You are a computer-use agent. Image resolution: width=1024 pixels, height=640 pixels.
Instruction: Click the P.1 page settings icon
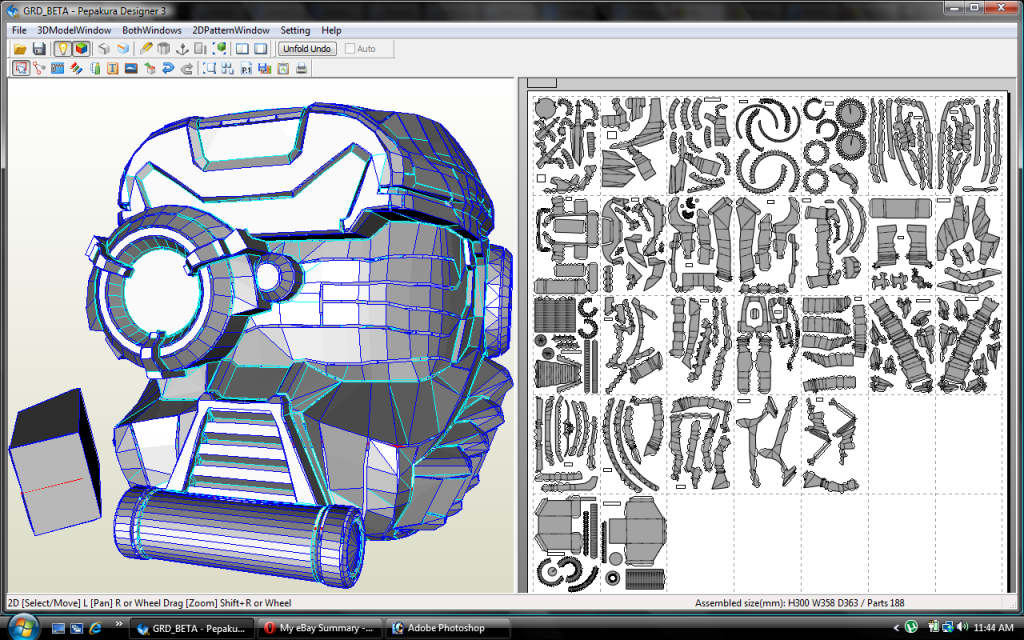click(x=246, y=68)
